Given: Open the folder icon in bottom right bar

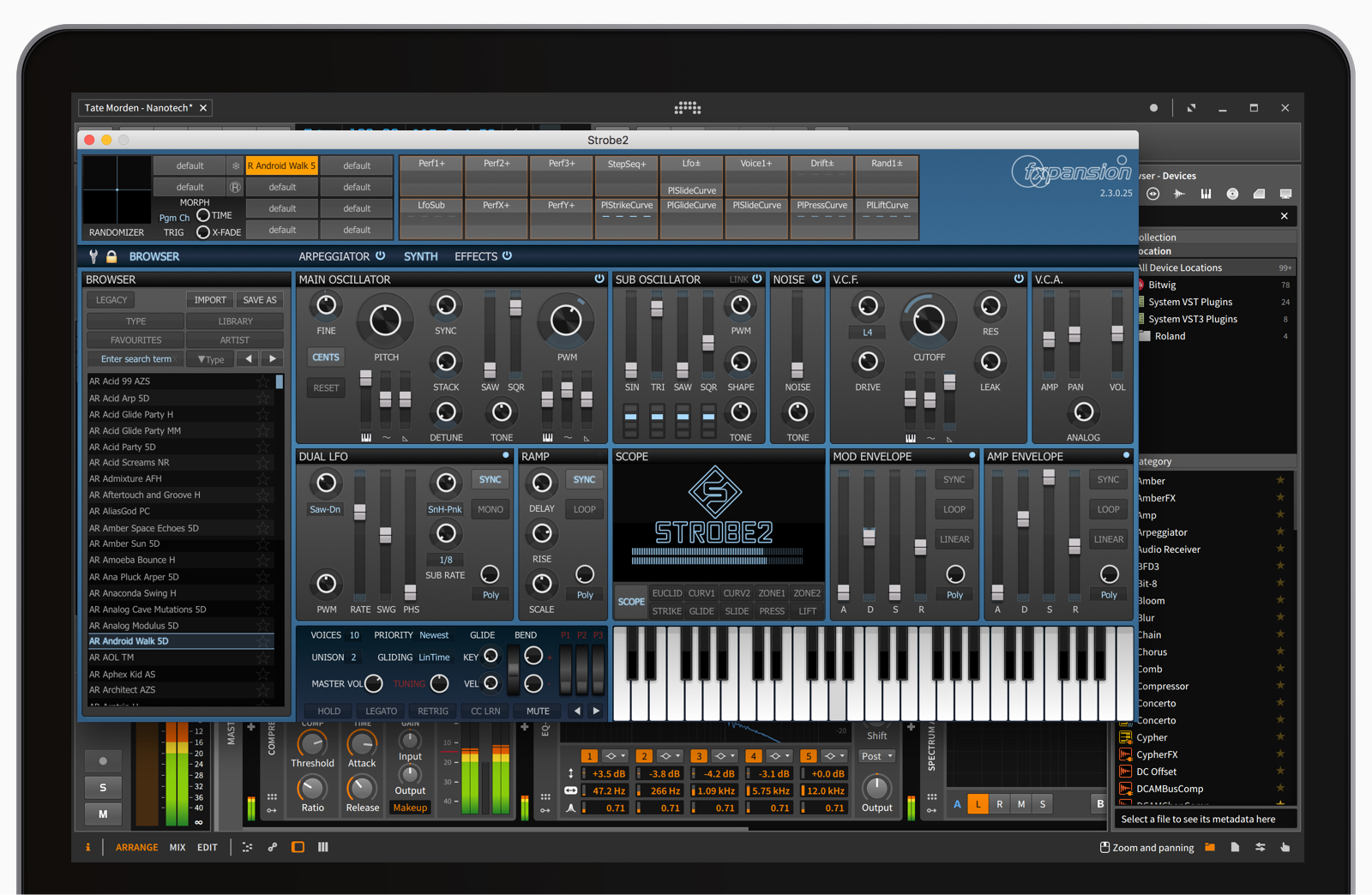Looking at the screenshot, I should pos(1210,847).
